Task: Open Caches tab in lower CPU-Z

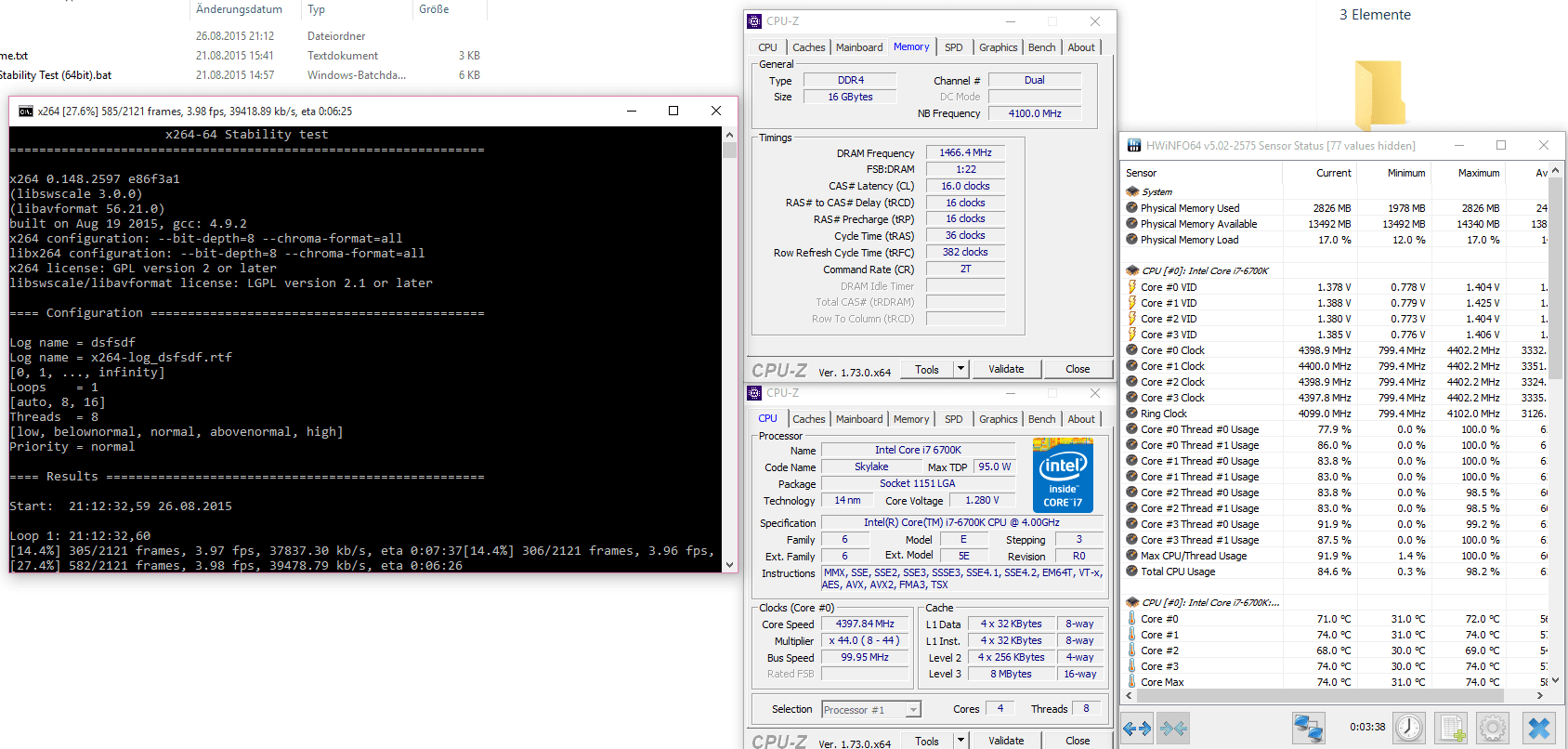Action: pos(808,419)
